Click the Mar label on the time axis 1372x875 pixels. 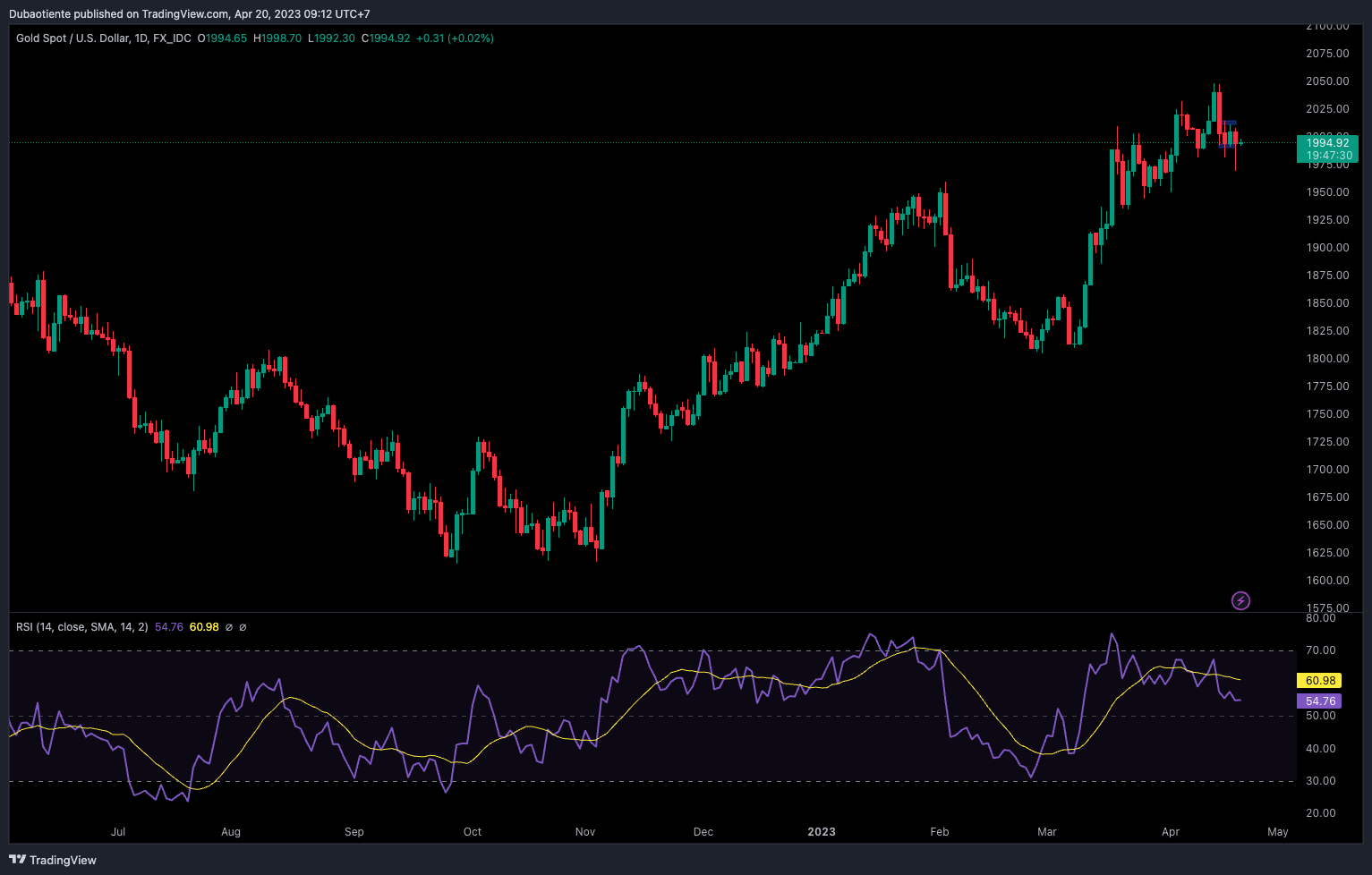(1047, 832)
